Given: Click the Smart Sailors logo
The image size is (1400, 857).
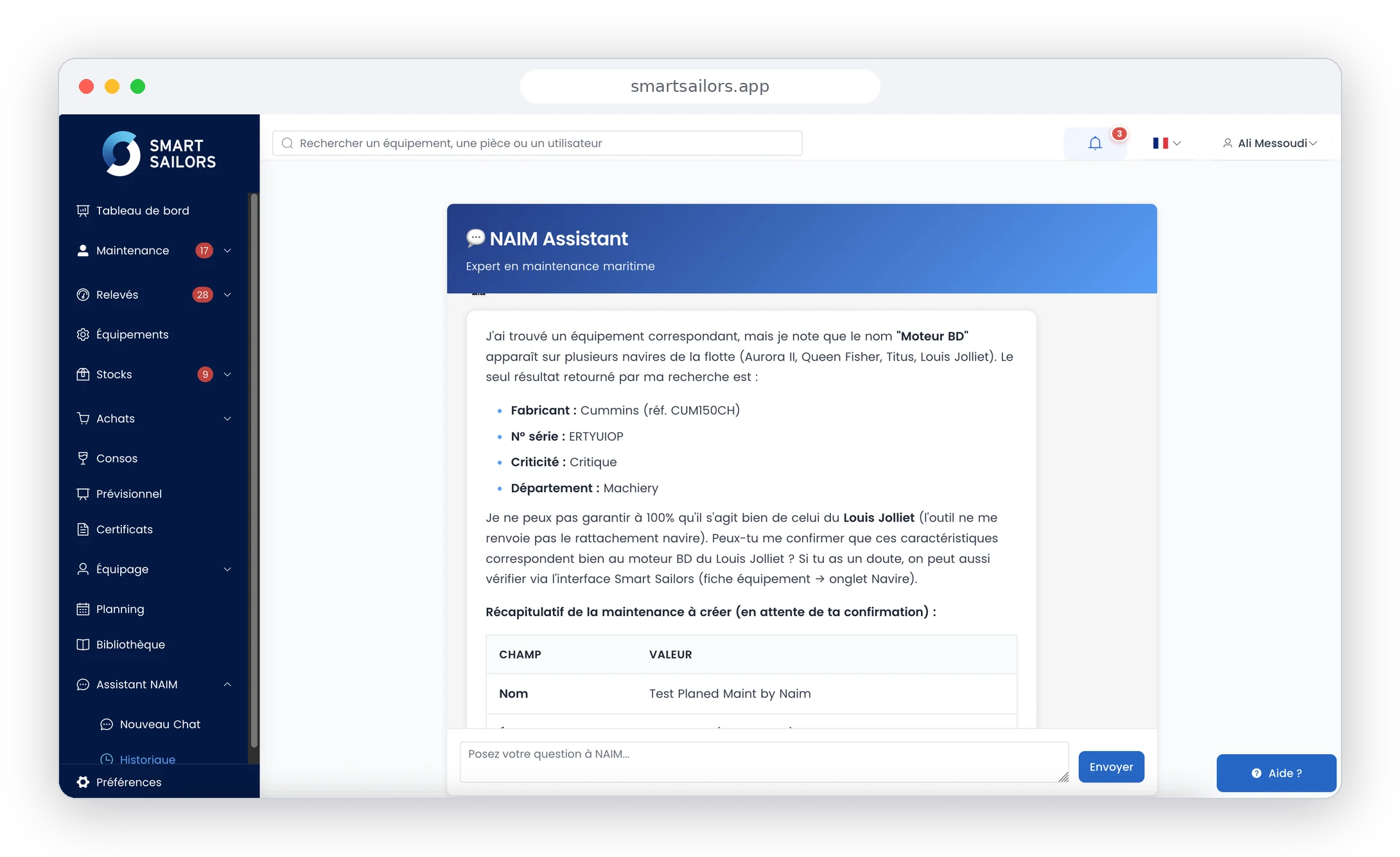Looking at the screenshot, I should (x=159, y=154).
